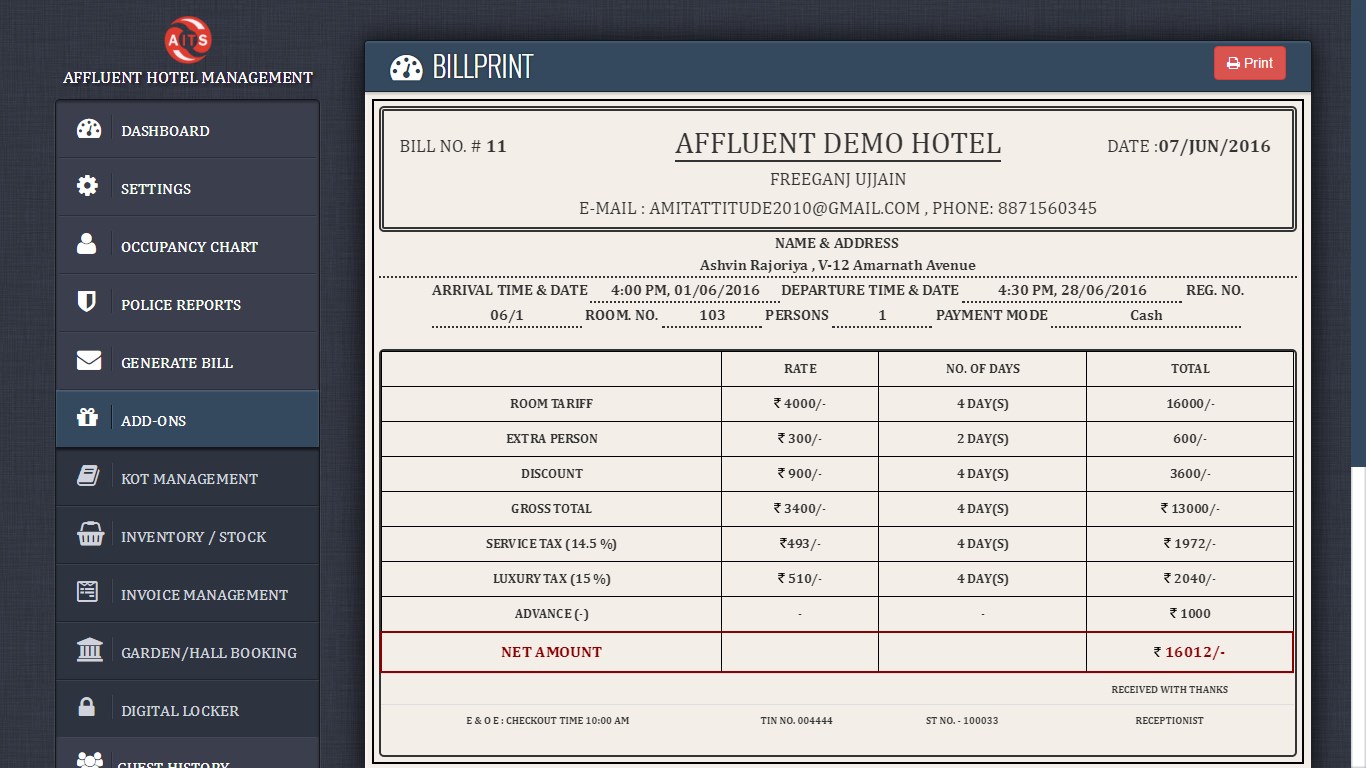Open KOT Management page
This screenshot has height=768, width=1366.
point(187,478)
